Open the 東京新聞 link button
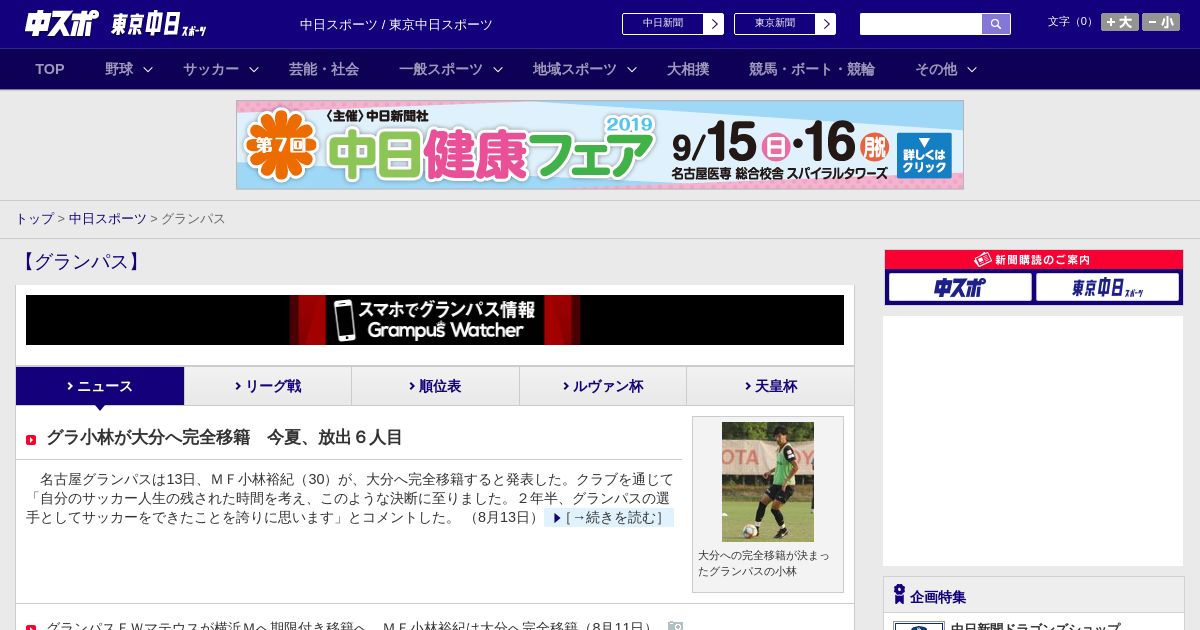This screenshot has height=630, width=1200. [x=774, y=24]
